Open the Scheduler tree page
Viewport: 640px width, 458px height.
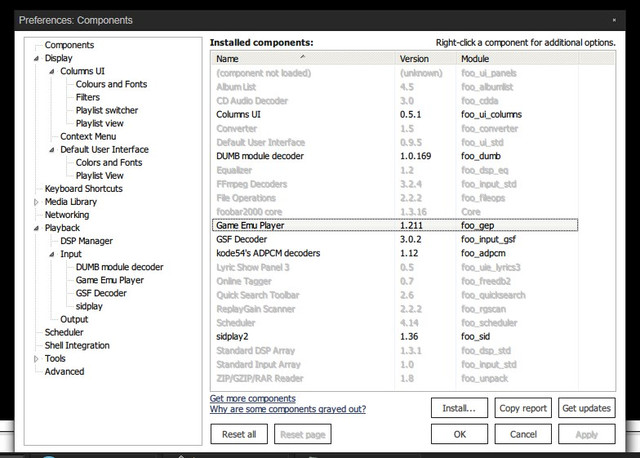(64, 332)
